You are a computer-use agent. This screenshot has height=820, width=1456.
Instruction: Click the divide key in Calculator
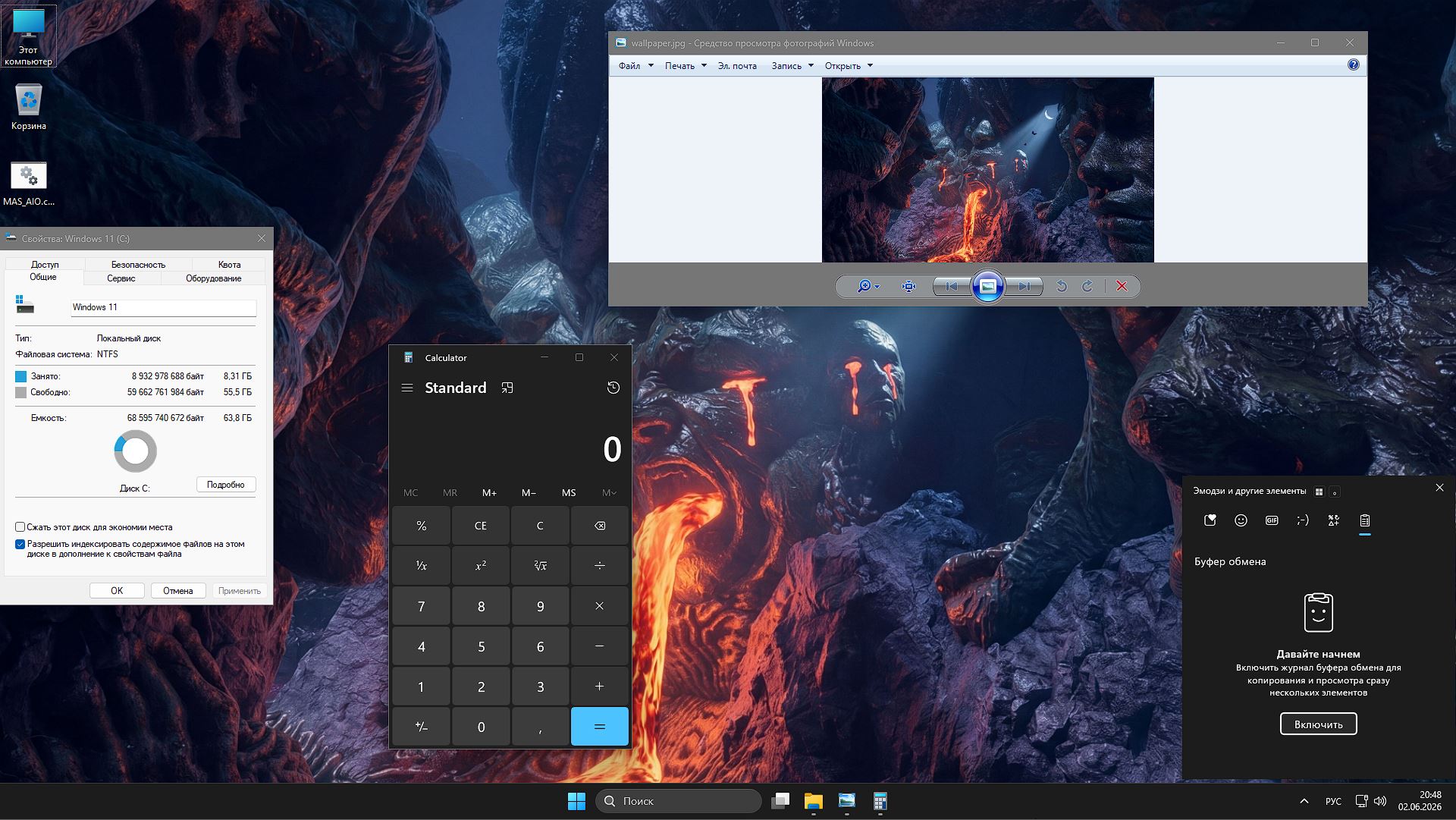pos(600,566)
